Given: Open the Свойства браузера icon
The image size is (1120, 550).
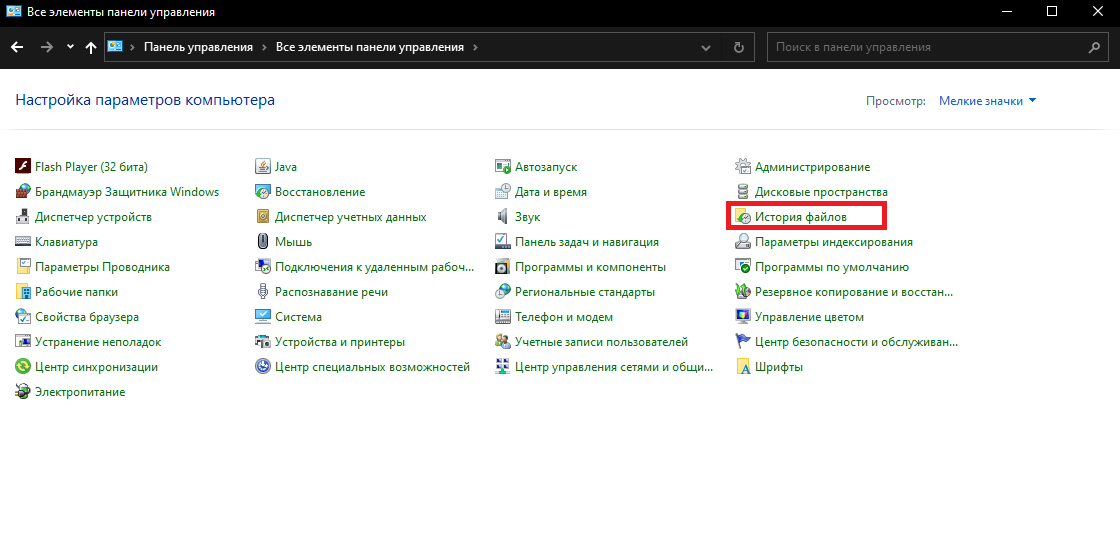Looking at the screenshot, I should point(23,316).
